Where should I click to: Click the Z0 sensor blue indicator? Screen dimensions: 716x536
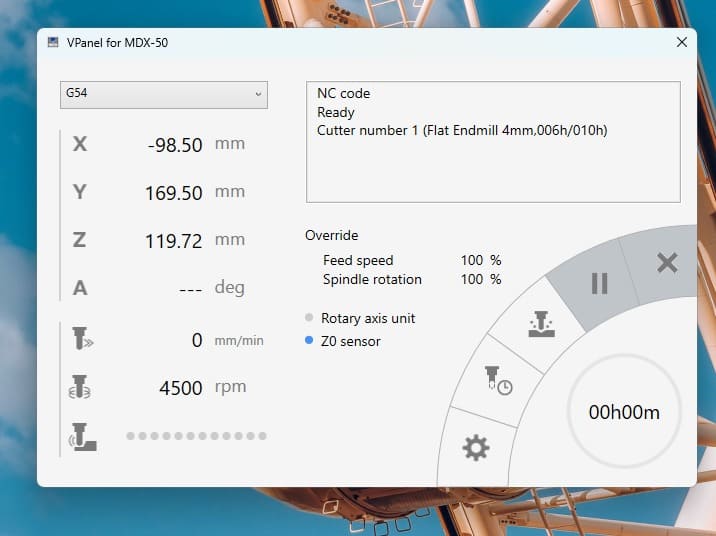(x=309, y=340)
